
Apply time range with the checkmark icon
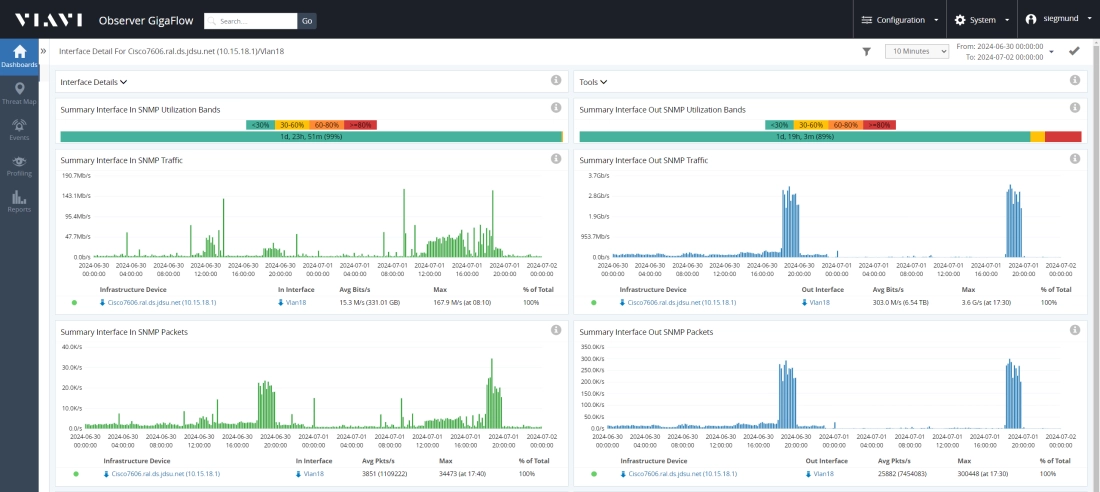[x=1074, y=51]
